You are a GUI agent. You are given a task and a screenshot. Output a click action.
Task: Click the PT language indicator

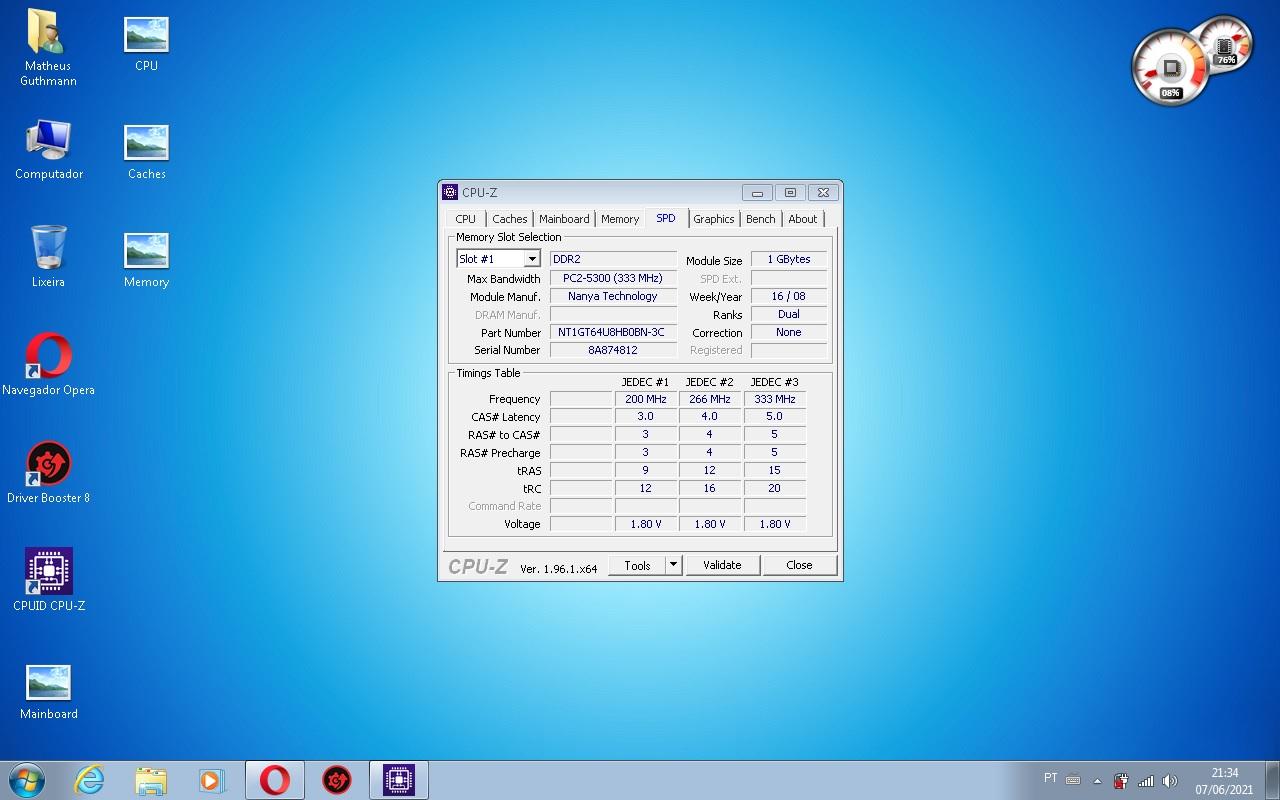click(1050, 778)
